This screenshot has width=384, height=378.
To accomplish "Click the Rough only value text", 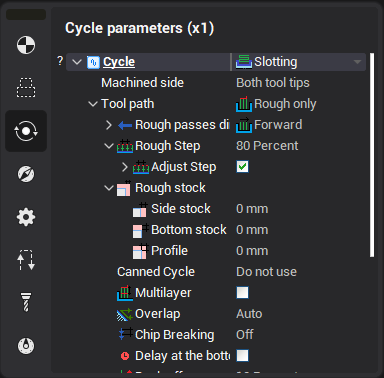I will pos(285,104).
